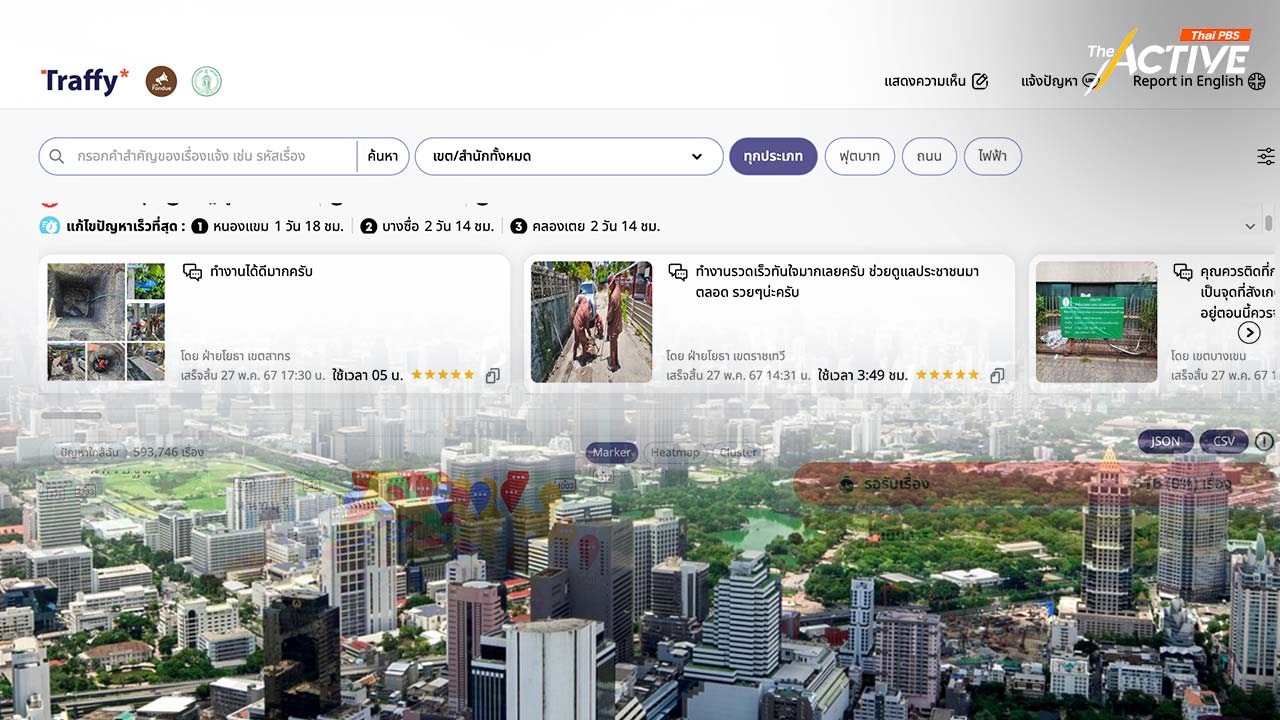Click the copy icon on the second feedback card

point(997,376)
